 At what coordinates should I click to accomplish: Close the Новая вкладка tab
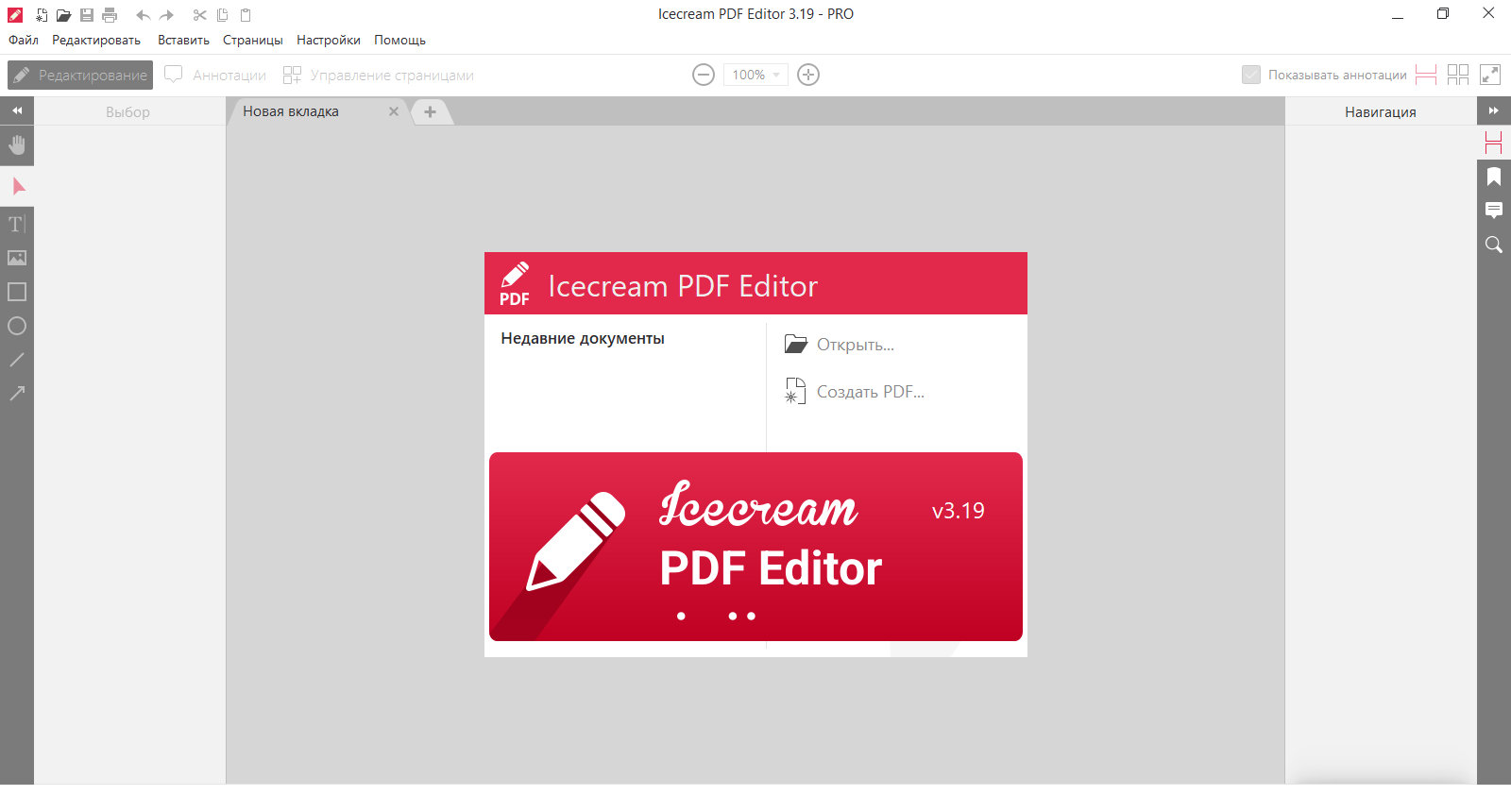pos(394,111)
